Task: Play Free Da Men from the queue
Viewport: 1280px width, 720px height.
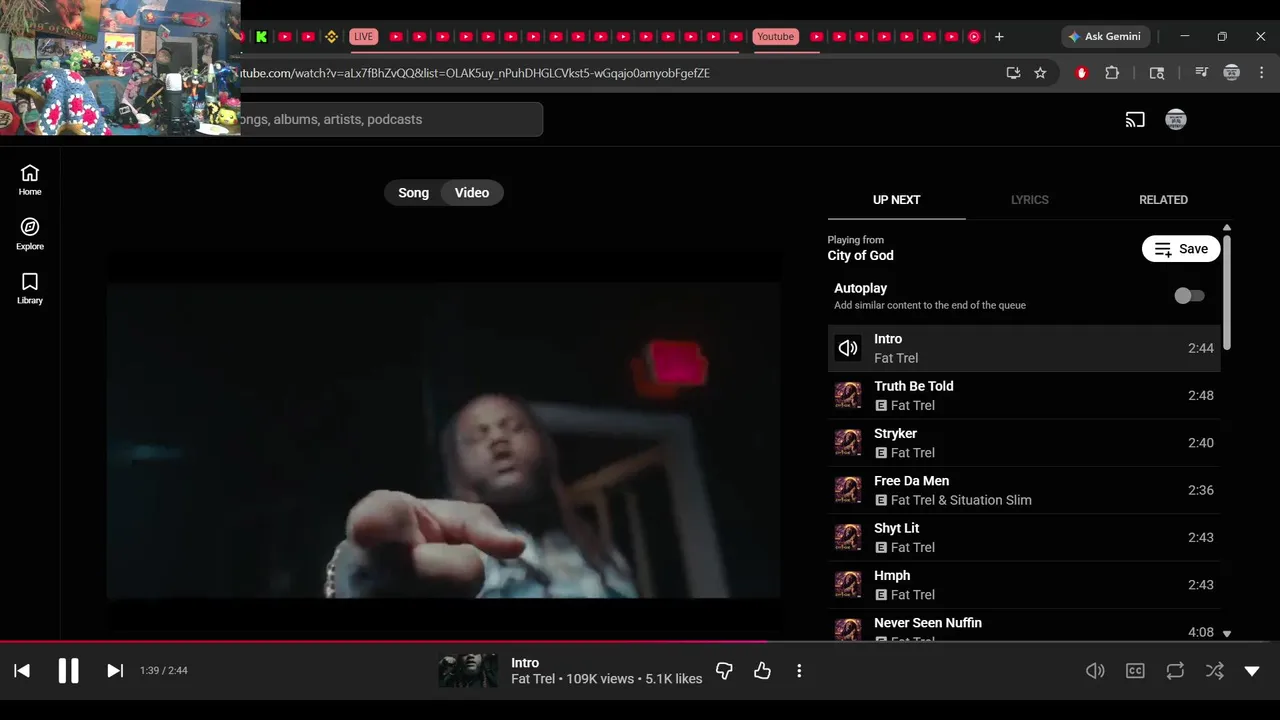Action: click(x=1024, y=490)
